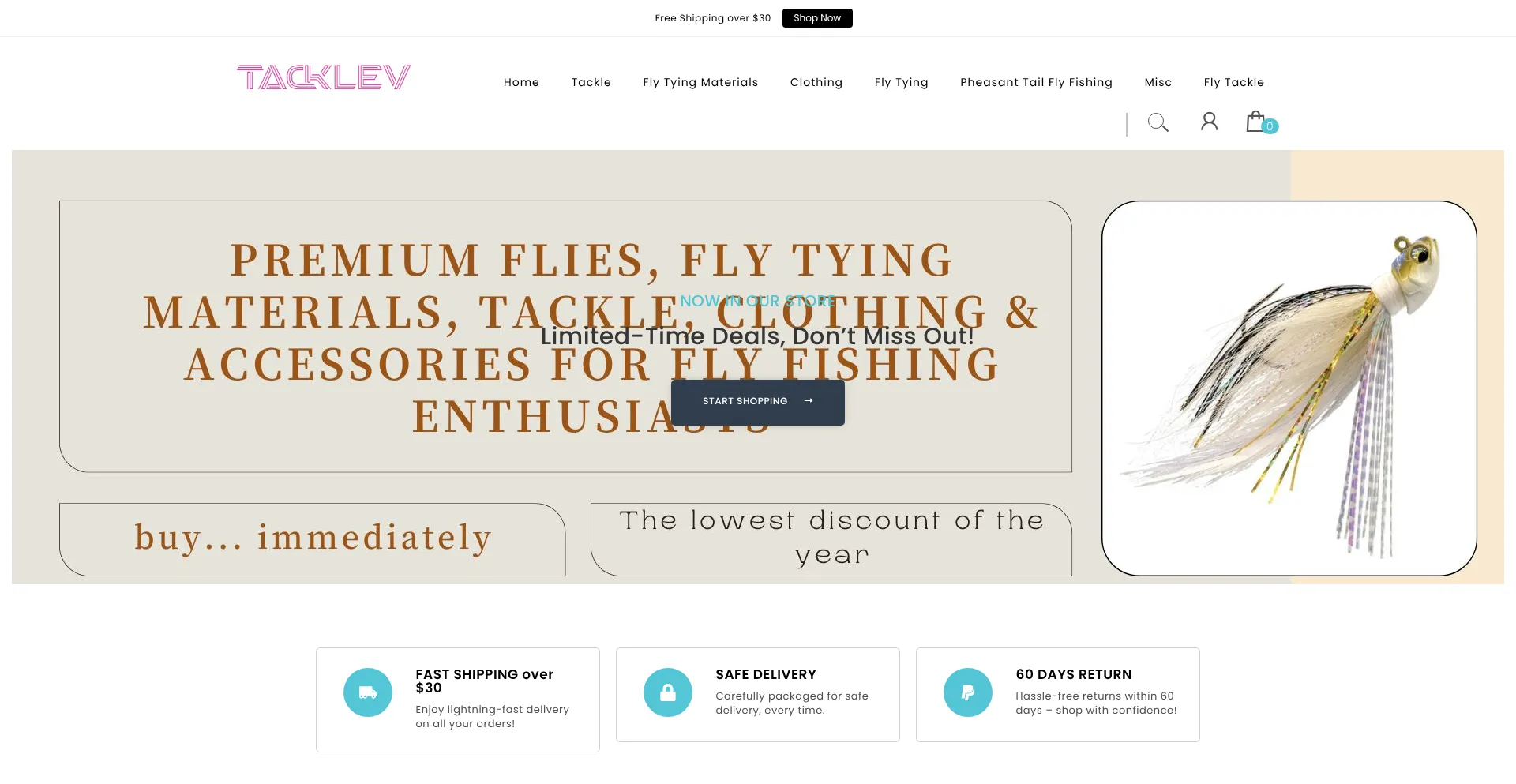This screenshot has height=784, width=1516.
Task: Open the search magnifier icon
Action: click(1158, 122)
